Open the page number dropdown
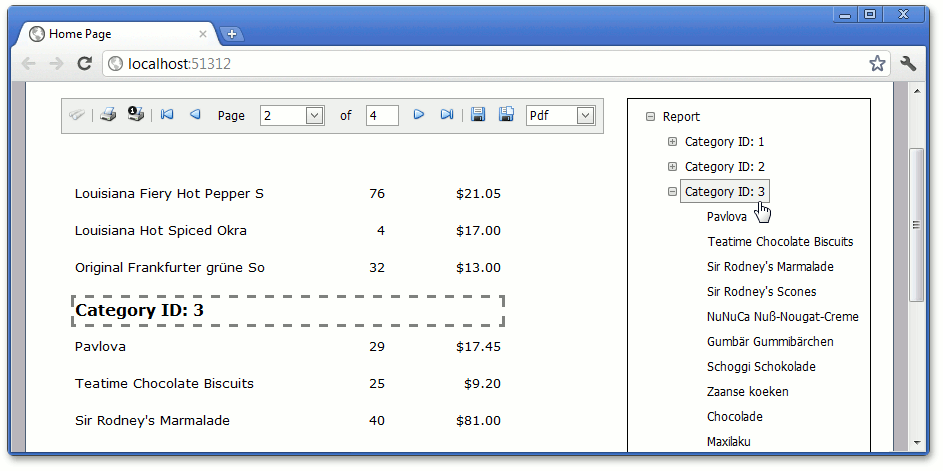 tap(314, 116)
